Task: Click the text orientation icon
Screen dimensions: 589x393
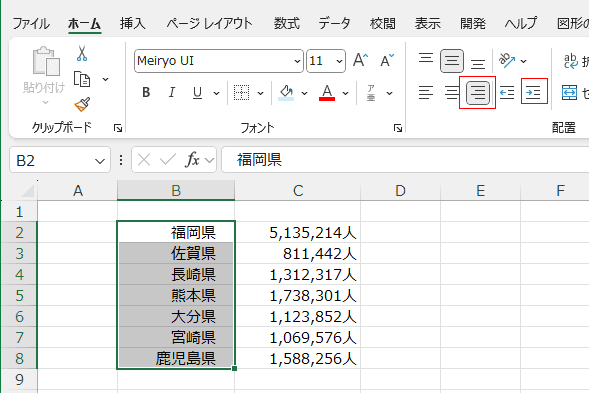Action: [507, 60]
